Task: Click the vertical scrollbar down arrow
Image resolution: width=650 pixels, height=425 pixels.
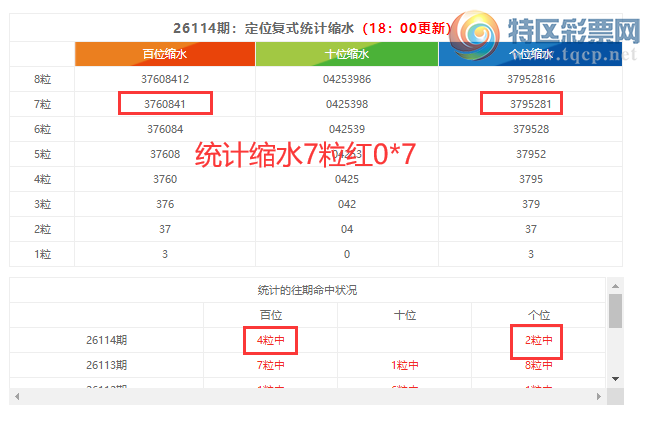Action: tap(615, 379)
